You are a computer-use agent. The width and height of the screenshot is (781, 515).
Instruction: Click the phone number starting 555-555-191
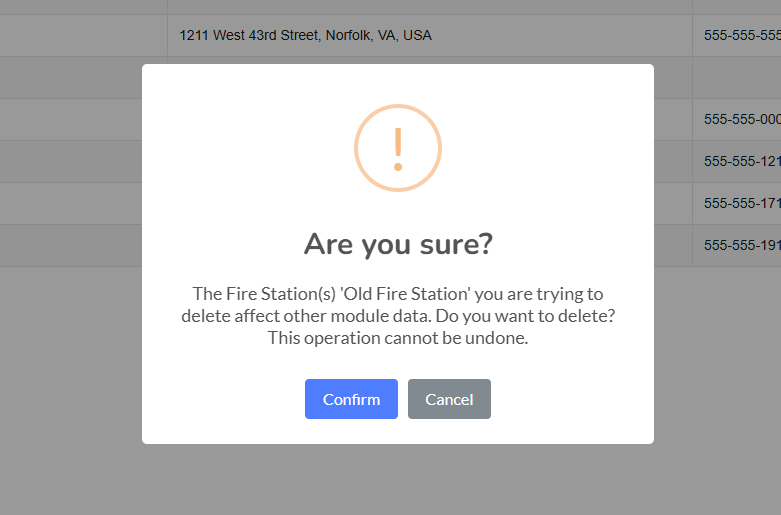(742, 245)
